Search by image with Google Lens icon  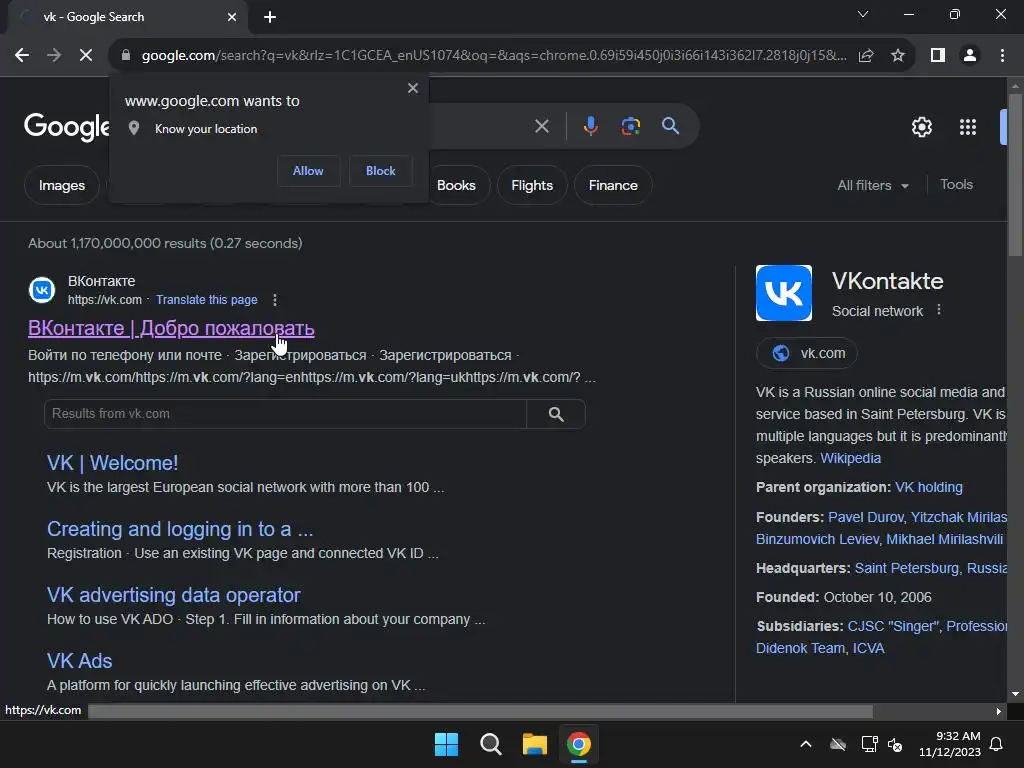[630, 126]
